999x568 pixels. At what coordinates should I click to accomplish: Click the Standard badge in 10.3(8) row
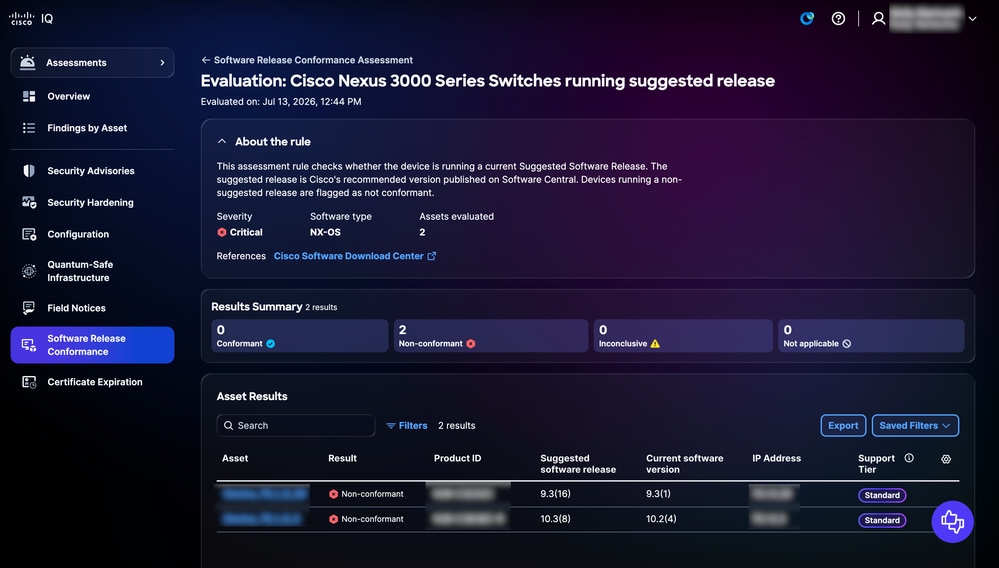(x=882, y=520)
